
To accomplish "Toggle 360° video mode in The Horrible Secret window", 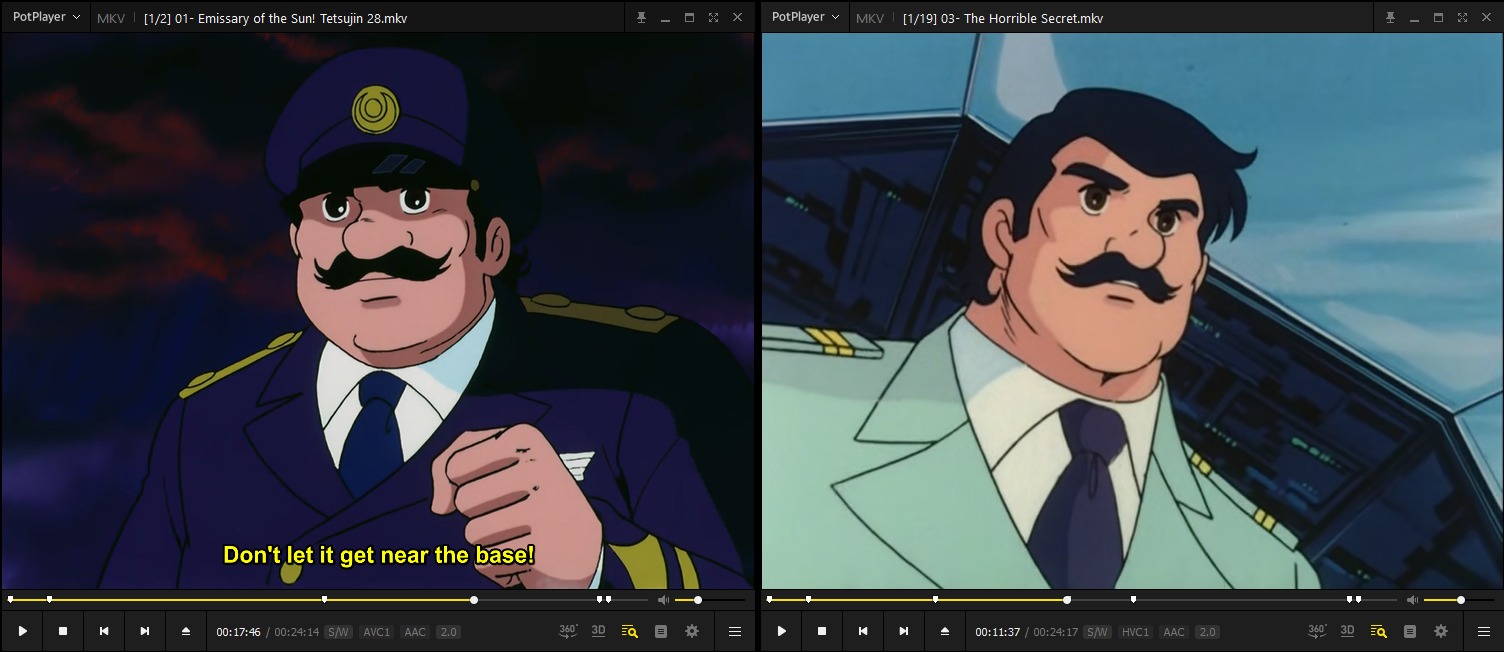I will coord(1317,631).
